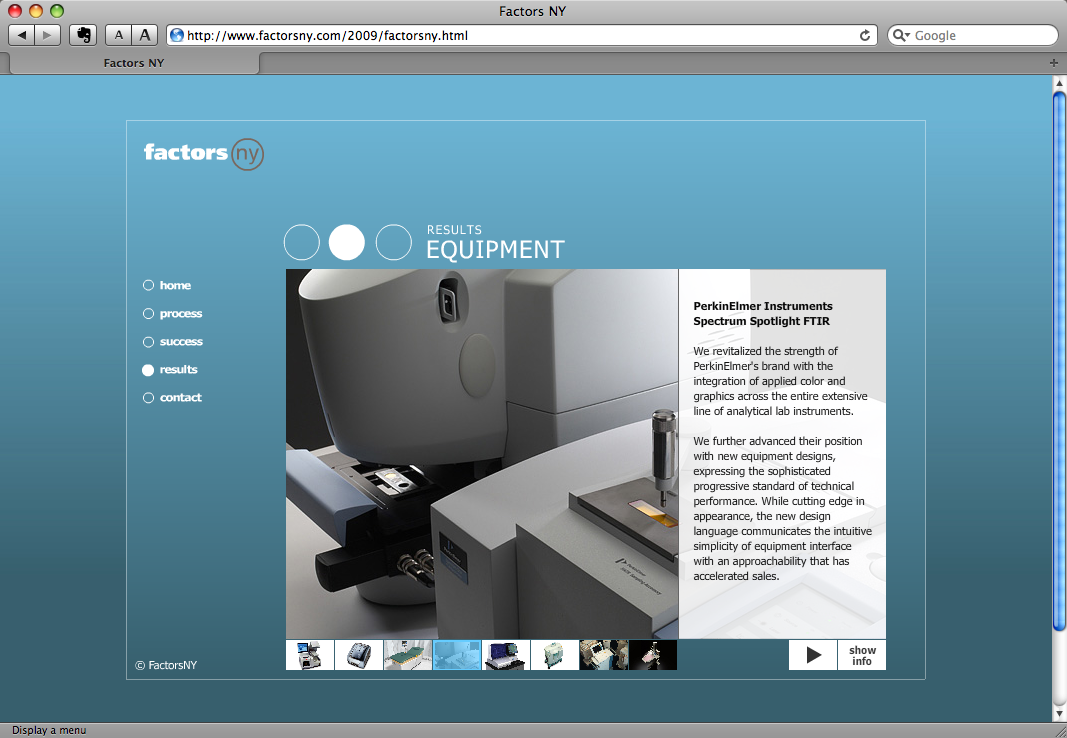Click the filled radio circle next to results

(148, 370)
